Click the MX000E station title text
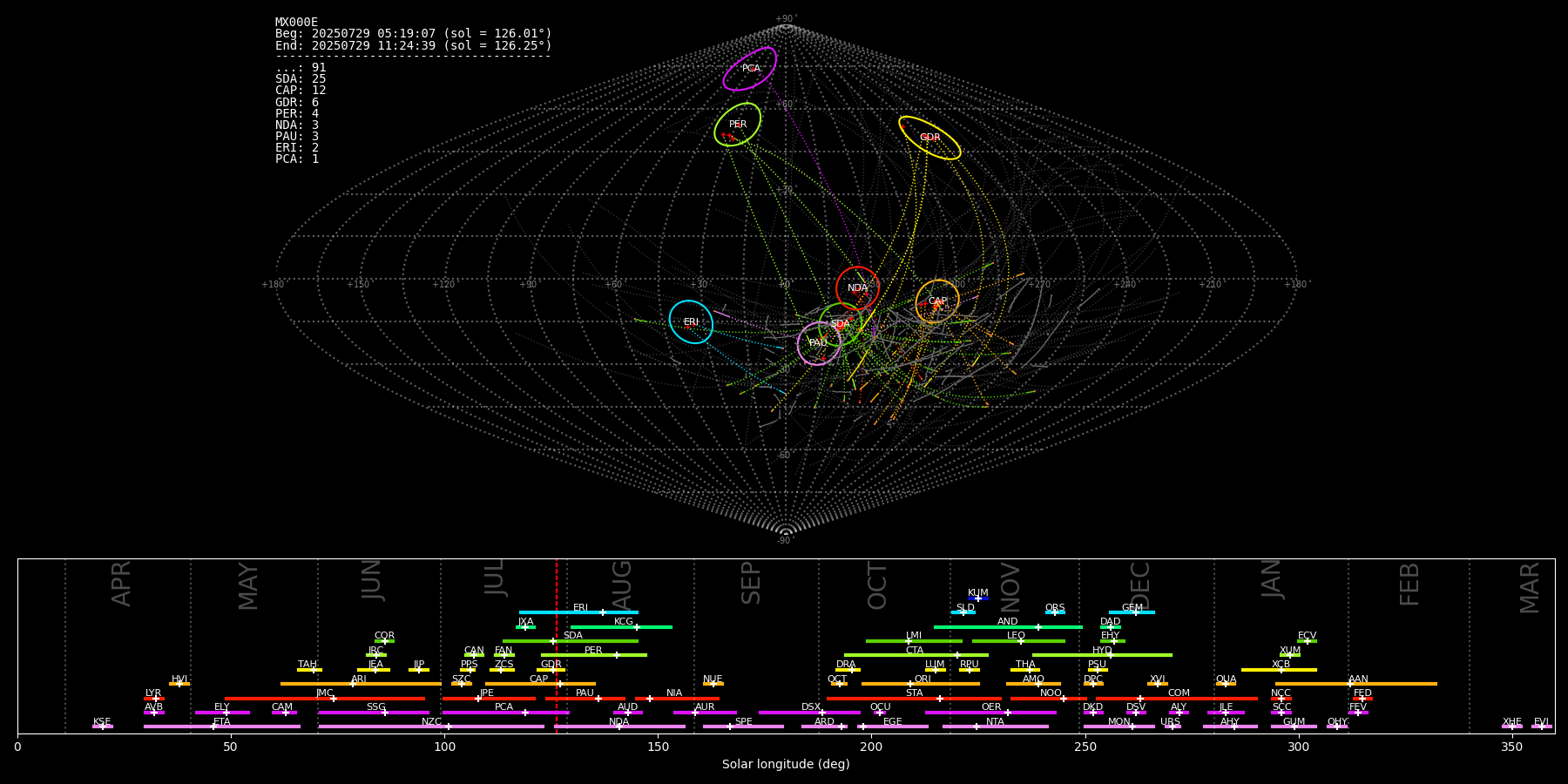The width and height of the screenshot is (1568, 784). (296, 23)
